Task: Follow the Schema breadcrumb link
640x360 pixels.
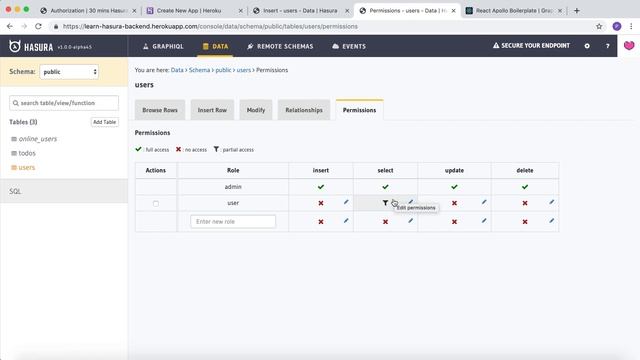Action: coord(199,70)
